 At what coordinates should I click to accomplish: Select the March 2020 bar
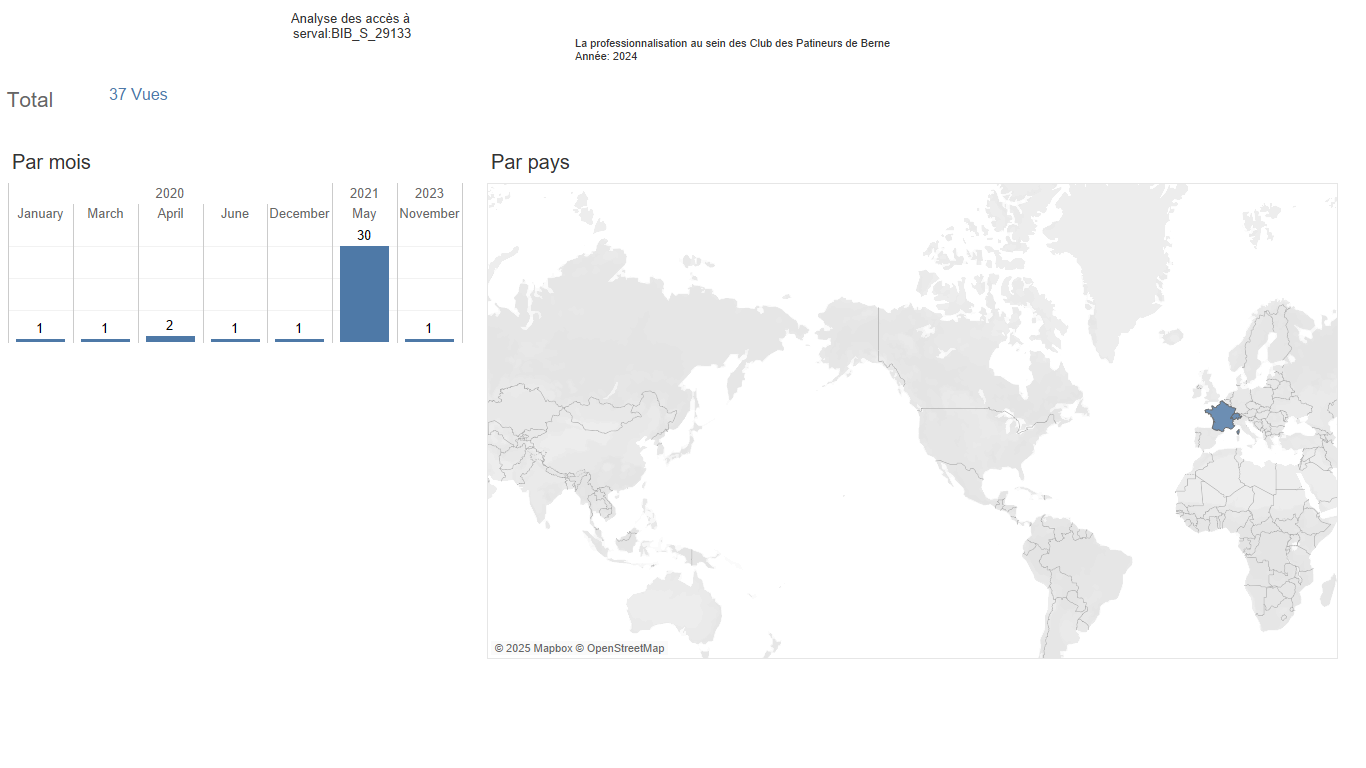(105, 340)
